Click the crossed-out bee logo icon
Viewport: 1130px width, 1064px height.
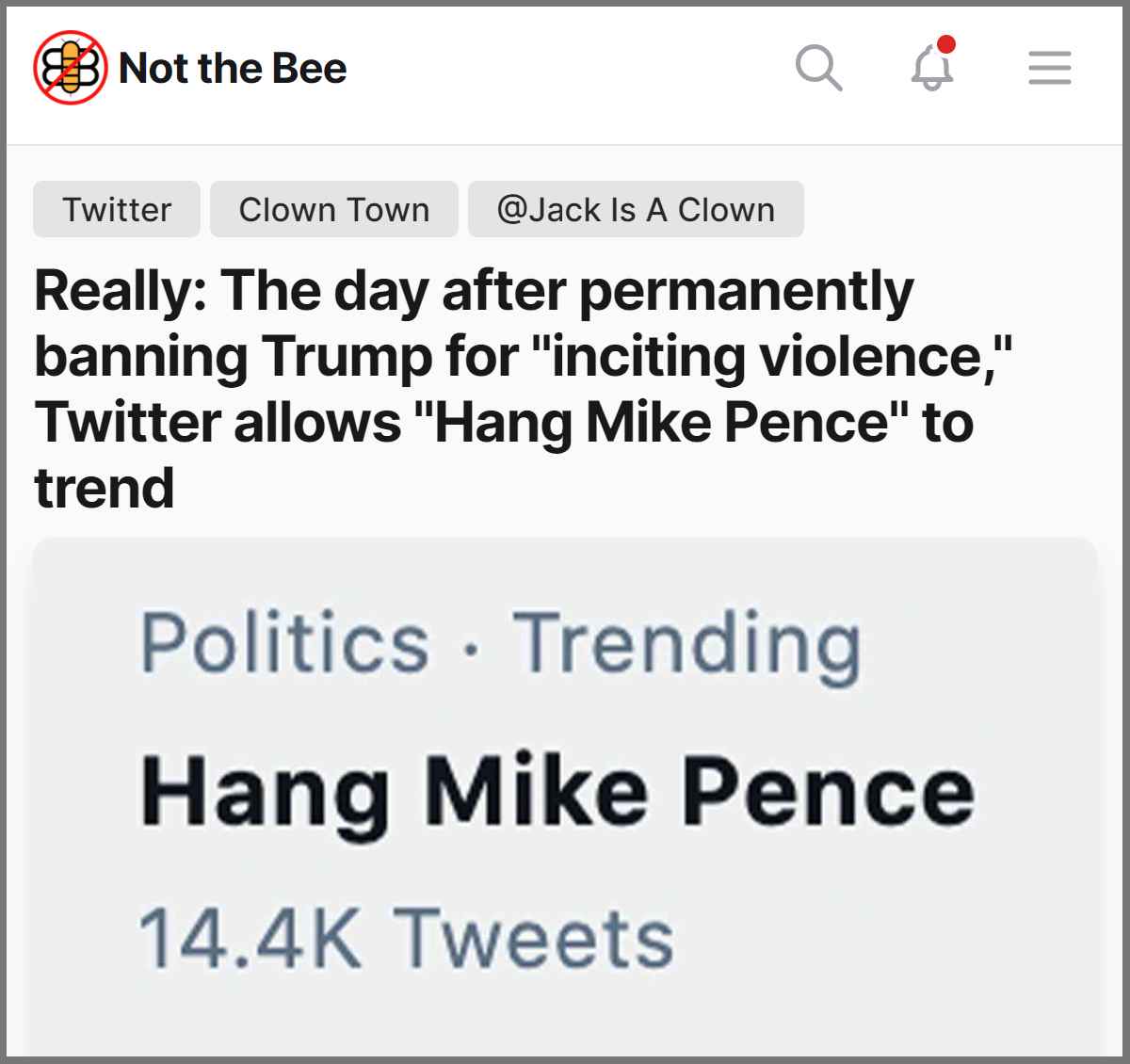(70, 68)
